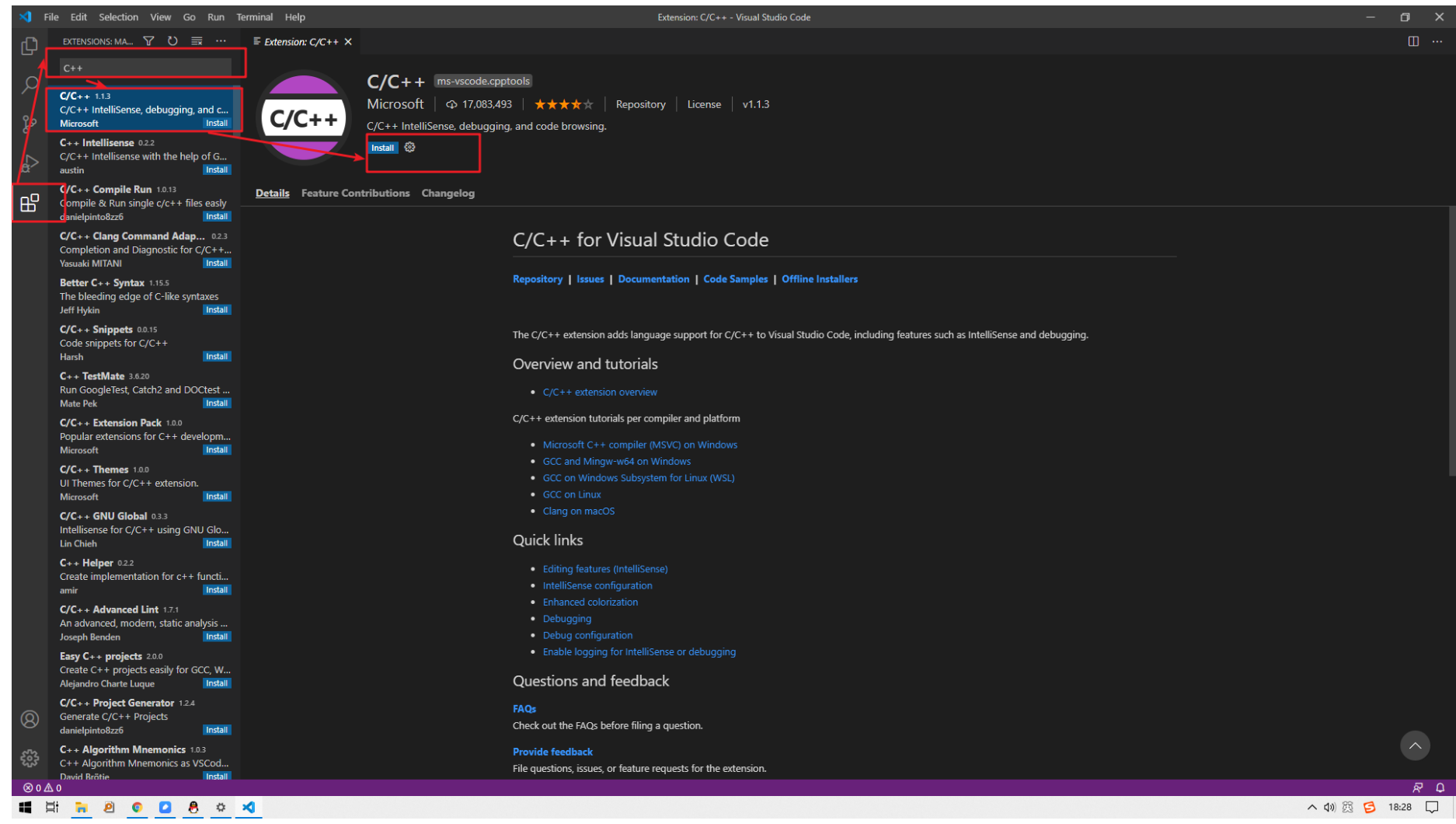Image resolution: width=1456 pixels, height=824 pixels.
Task: Split the editor to the right
Action: point(1413,41)
